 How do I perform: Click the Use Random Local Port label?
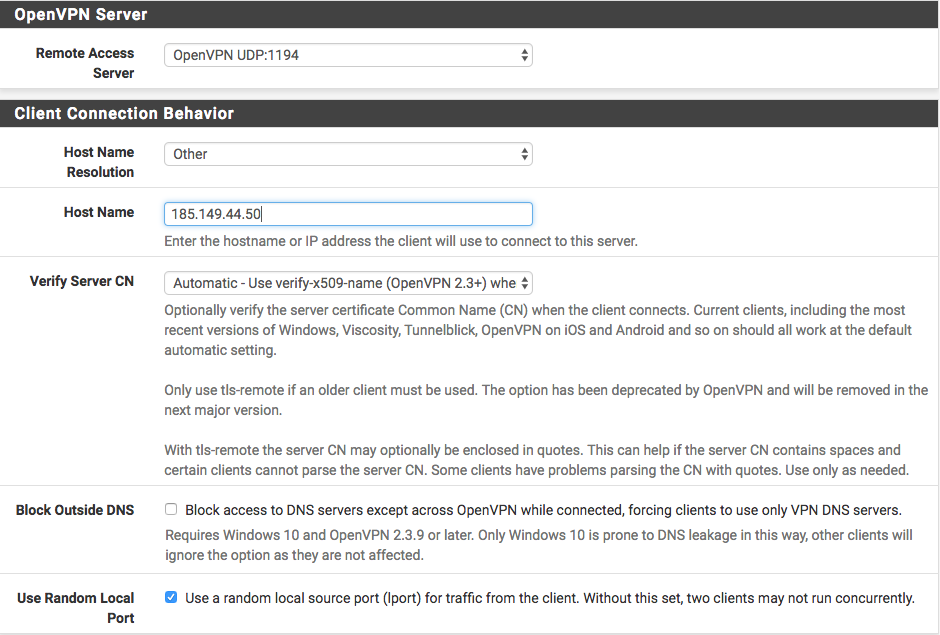coord(76,608)
